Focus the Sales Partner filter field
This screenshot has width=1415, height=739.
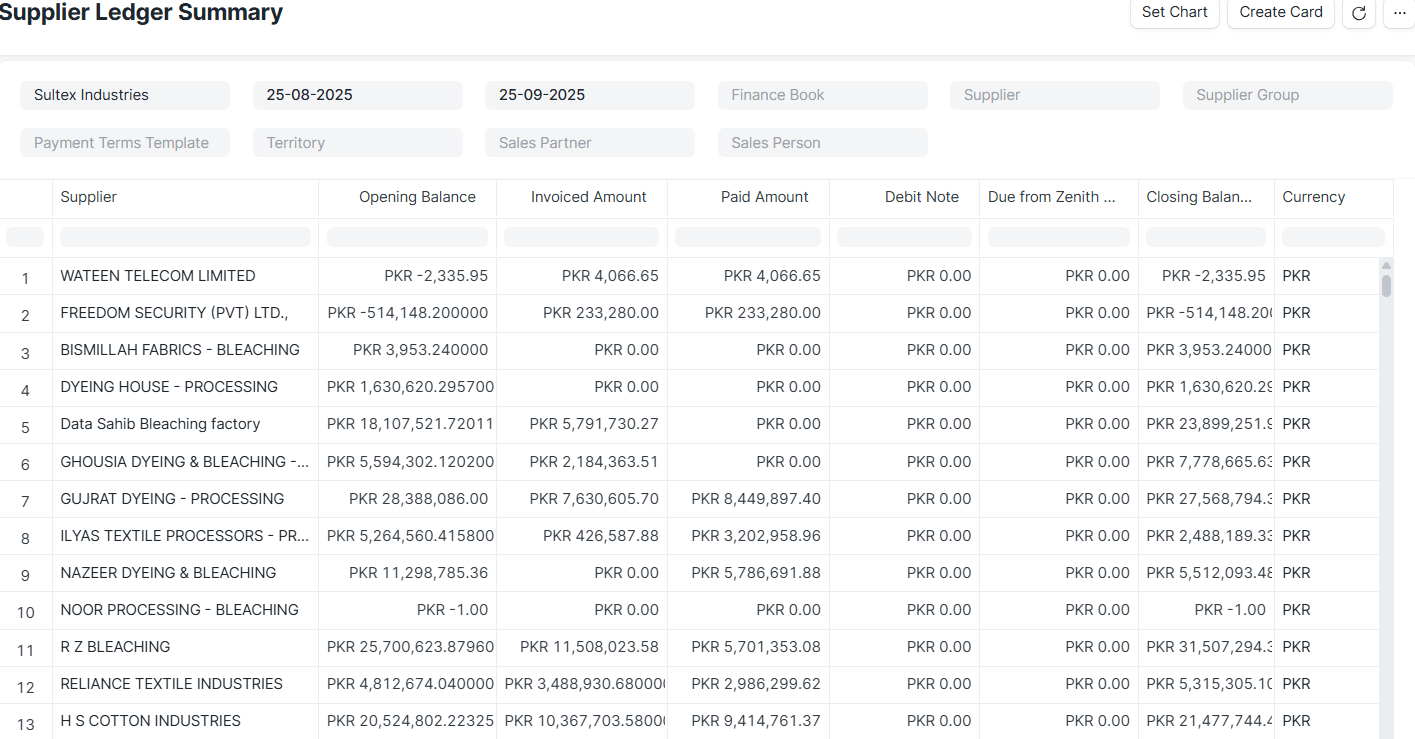[590, 143]
